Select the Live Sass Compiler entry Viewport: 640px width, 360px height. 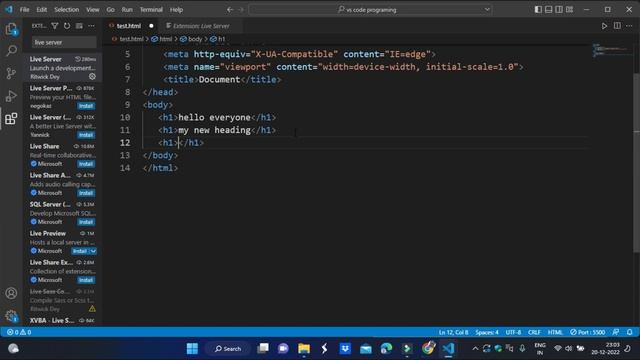pyautogui.click(x=62, y=300)
